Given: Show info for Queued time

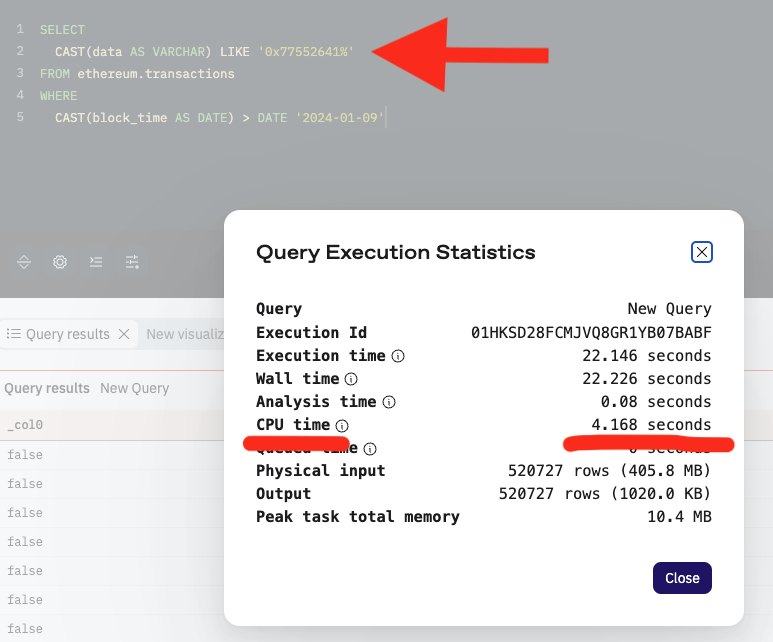Looking at the screenshot, I should click(370, 449).
